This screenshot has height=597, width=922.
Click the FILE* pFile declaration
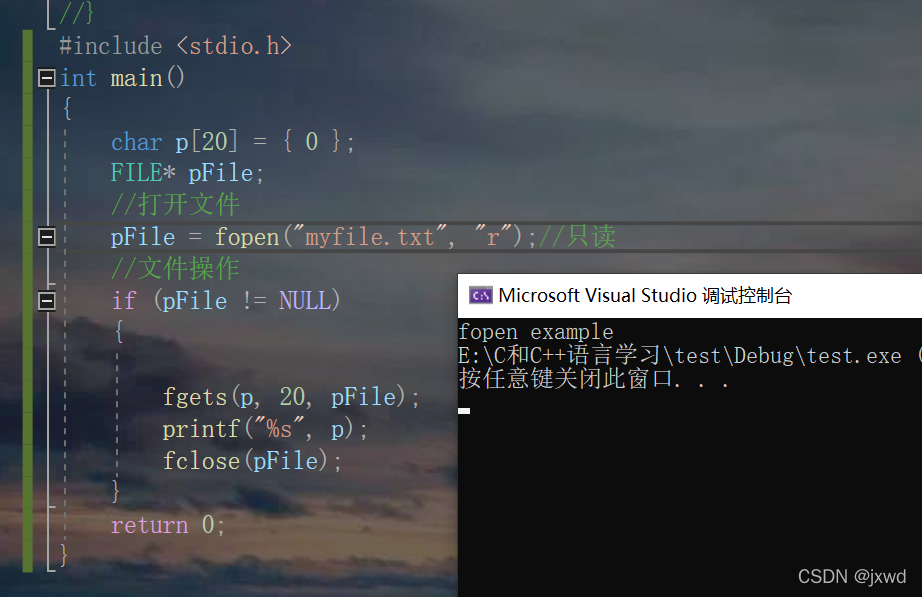(188, 173)
